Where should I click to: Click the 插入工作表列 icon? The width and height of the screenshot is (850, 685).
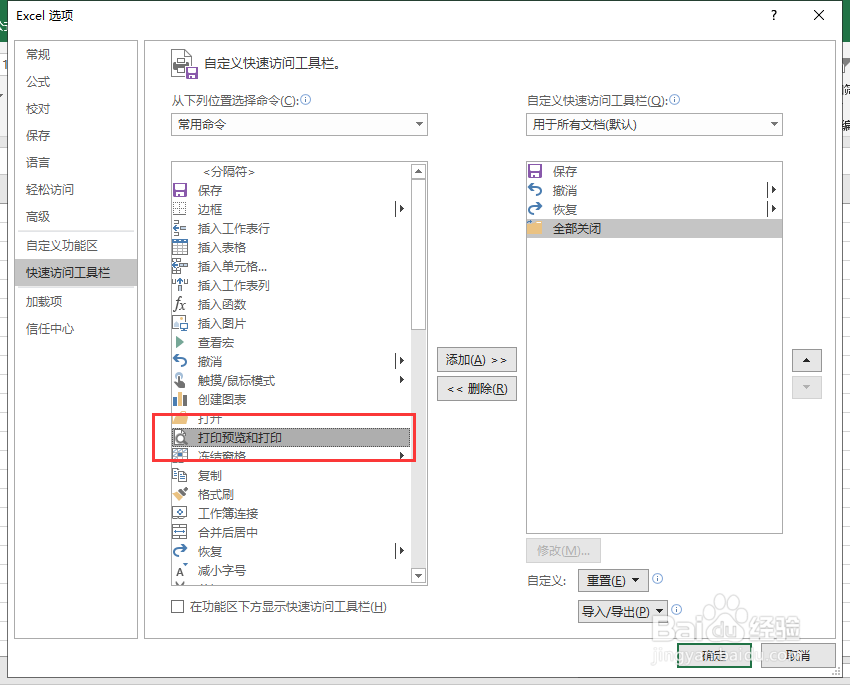pos(179,285)
